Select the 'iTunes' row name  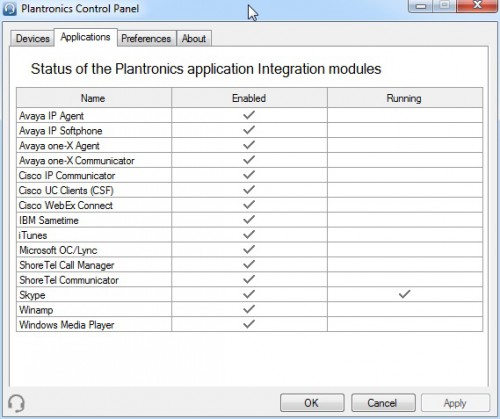tap(33, 235)
